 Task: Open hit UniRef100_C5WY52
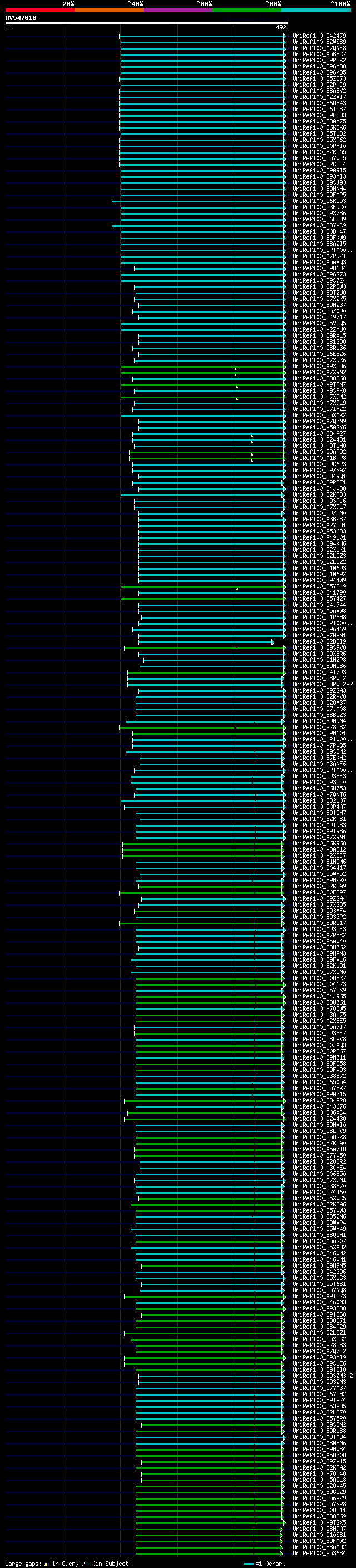click(319, 874)
